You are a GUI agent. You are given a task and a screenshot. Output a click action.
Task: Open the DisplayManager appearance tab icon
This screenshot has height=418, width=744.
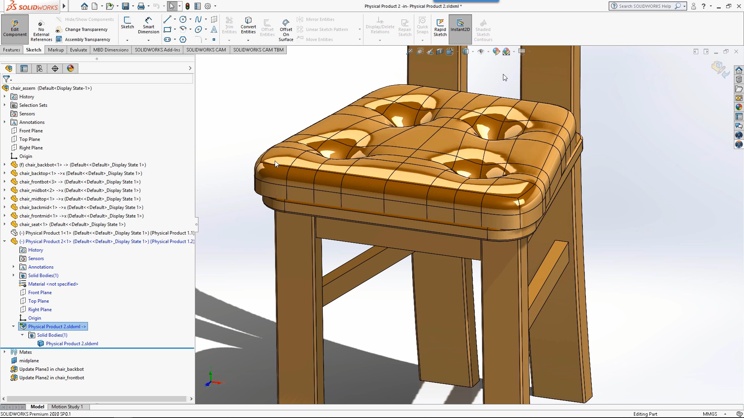71,68
